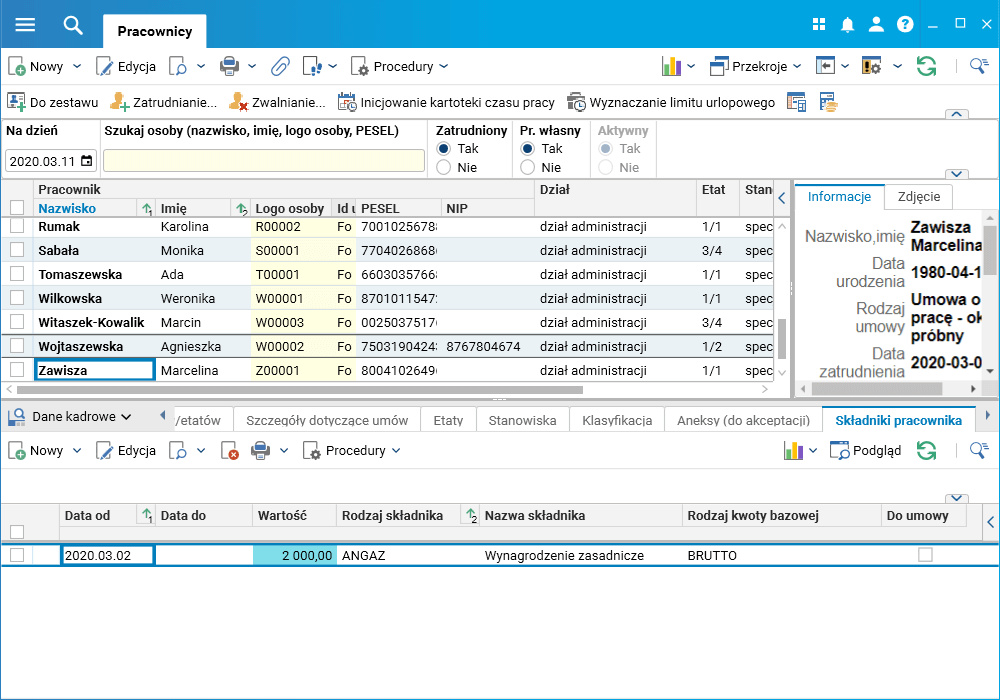
Task: Switch to the Zdjęcie tab
Action: pos(919,197)
